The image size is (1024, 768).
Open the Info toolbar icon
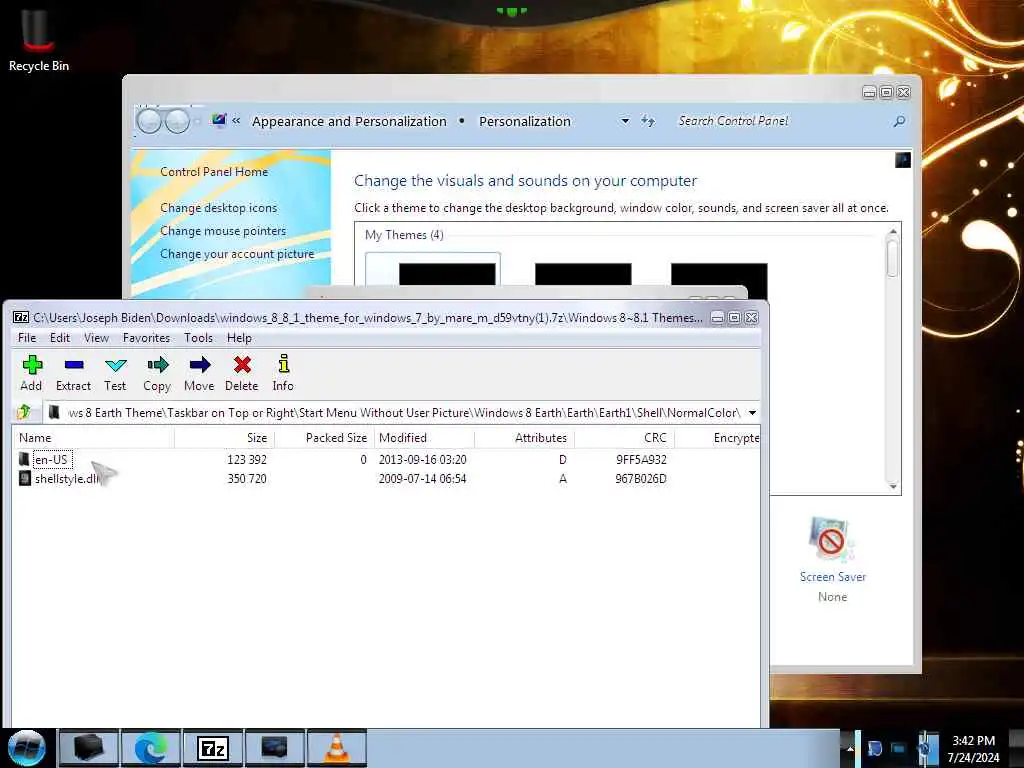click(283, 374)
